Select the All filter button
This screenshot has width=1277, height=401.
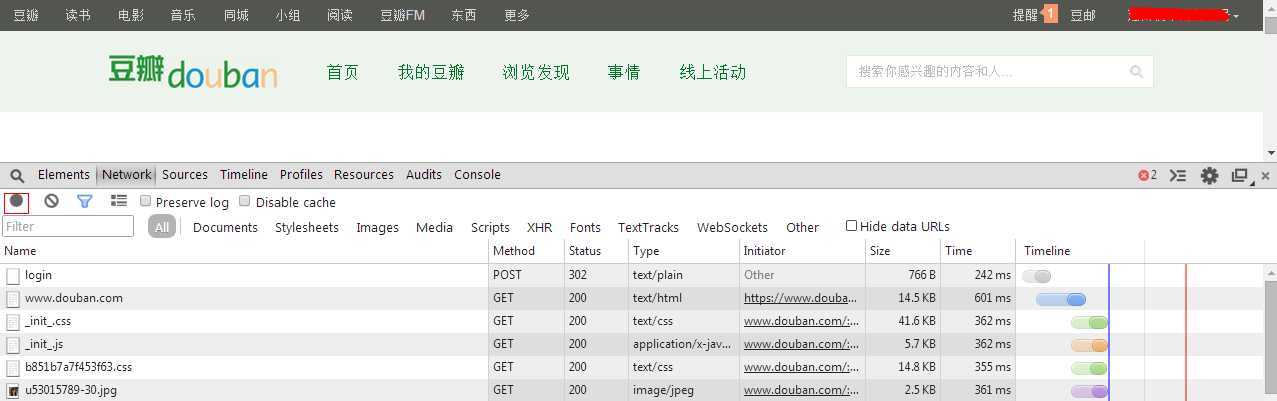pyautogui.click(x=162, y=227)
